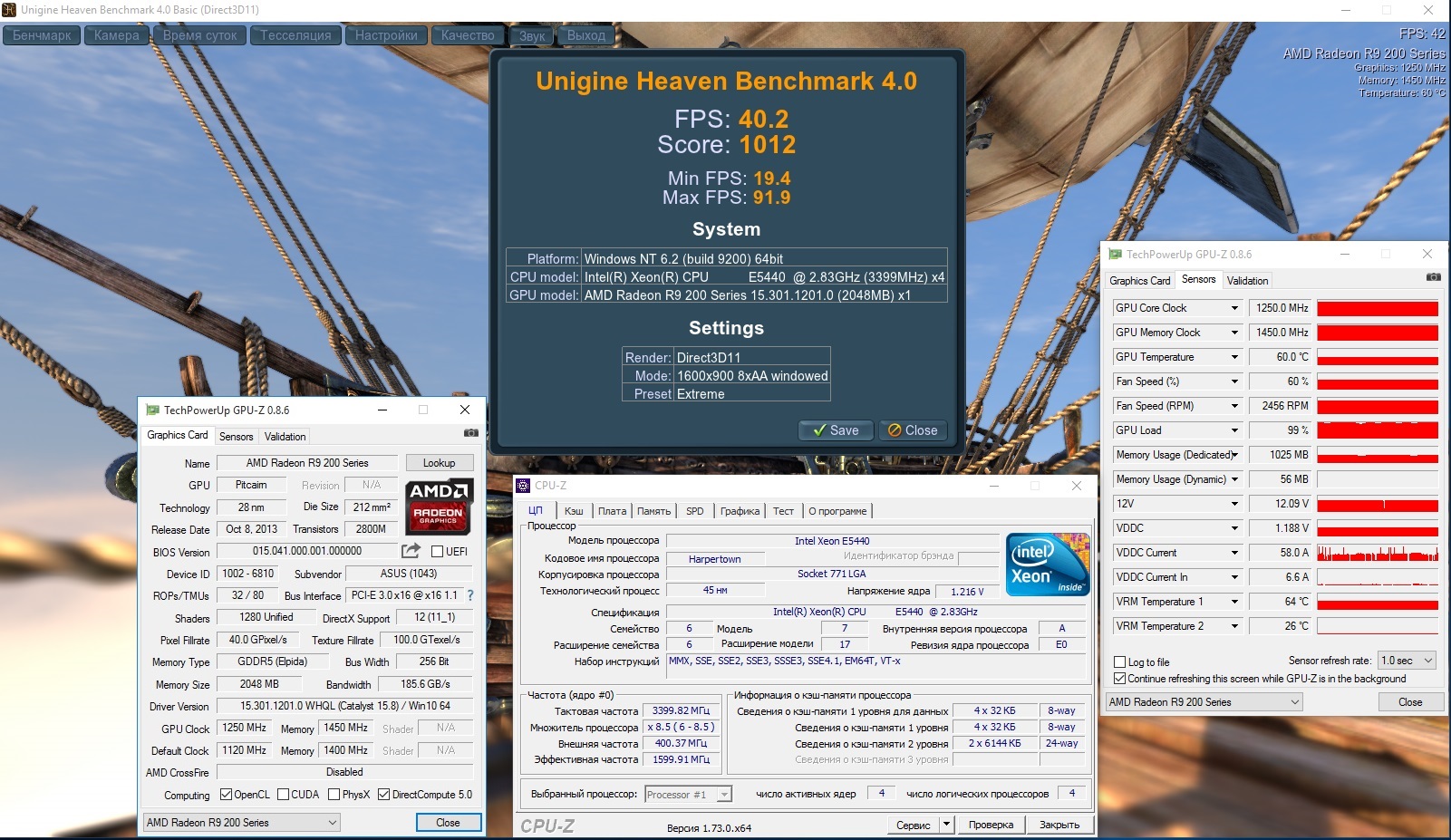Image resolution: width=1451 pixels, height=840 pixels.
Task: Close the Heaven benchmark results dialog
Action: point(913,430)
